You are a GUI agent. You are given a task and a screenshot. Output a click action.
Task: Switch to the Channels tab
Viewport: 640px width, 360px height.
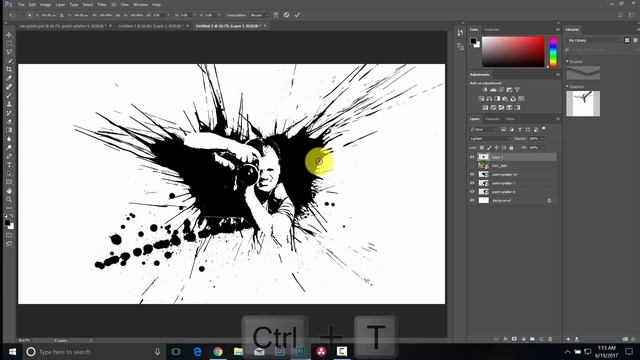493,119
